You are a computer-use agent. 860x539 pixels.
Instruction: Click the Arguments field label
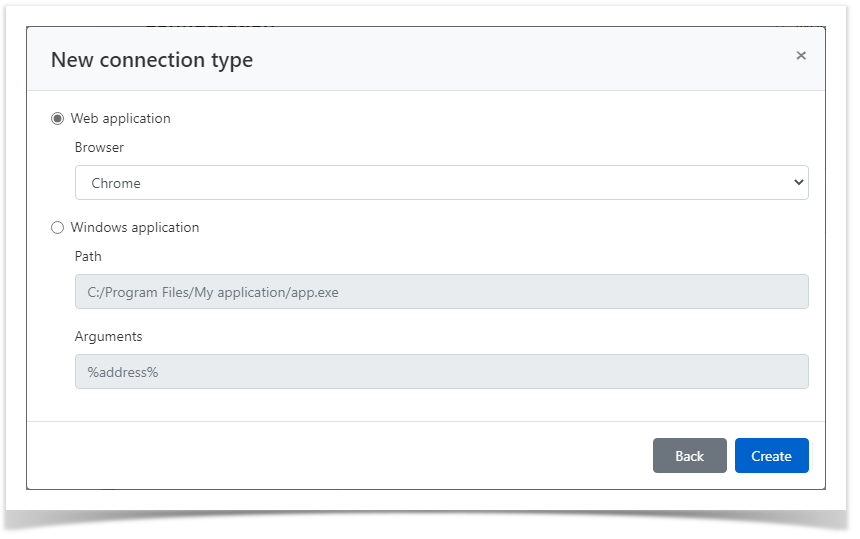pos(108,336)
